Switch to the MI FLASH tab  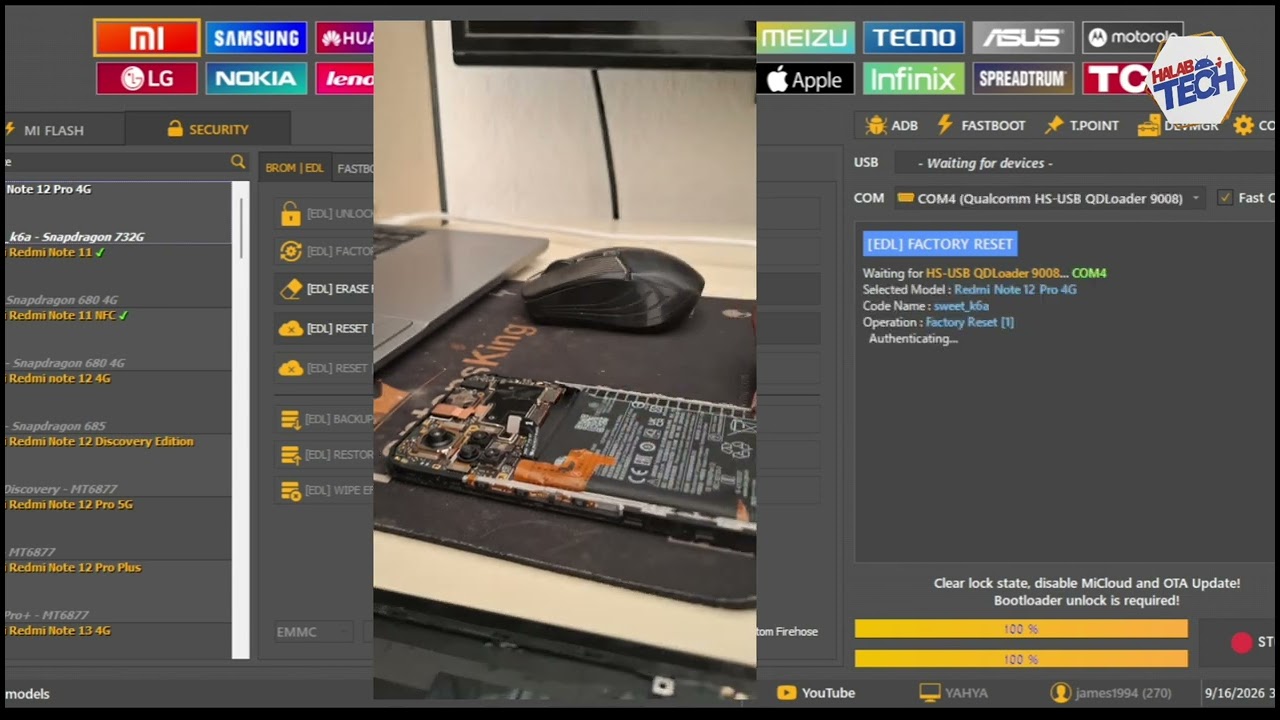click(x=64, y=130)
